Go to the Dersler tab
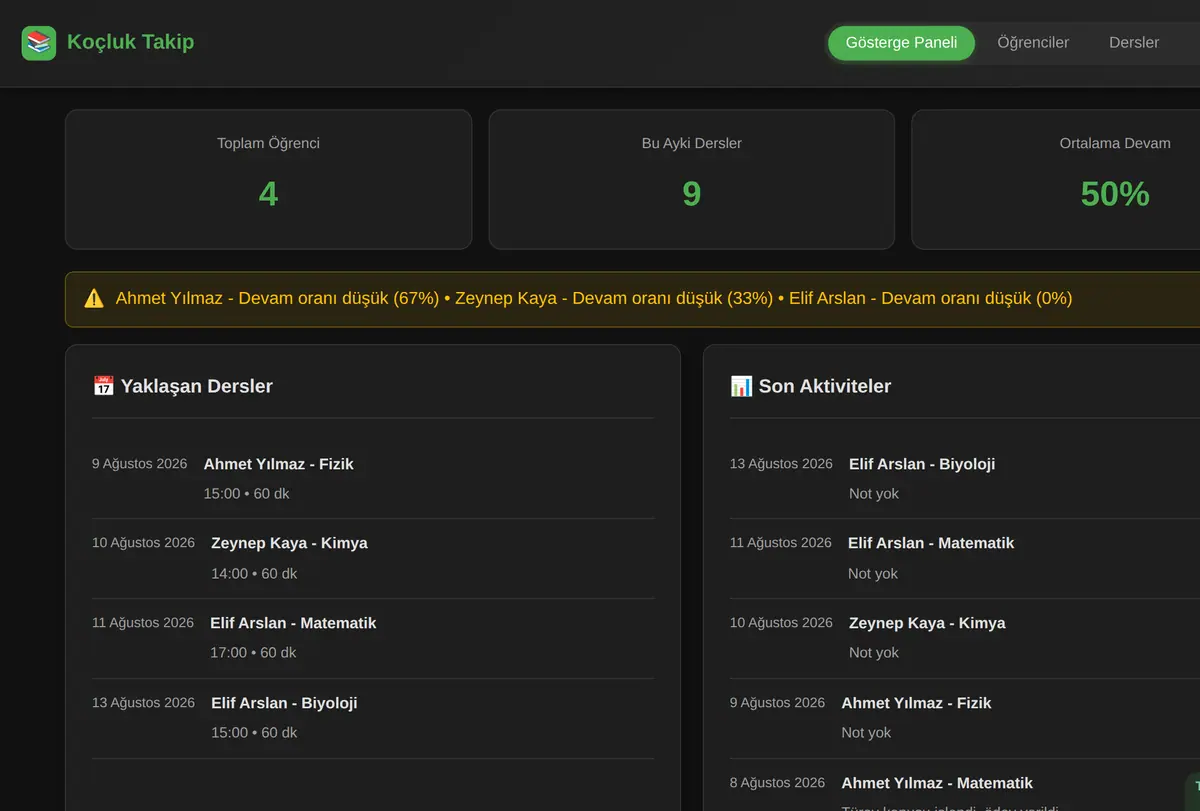The width and height of the screenshot is (1200, 811). click(1134, 43)
